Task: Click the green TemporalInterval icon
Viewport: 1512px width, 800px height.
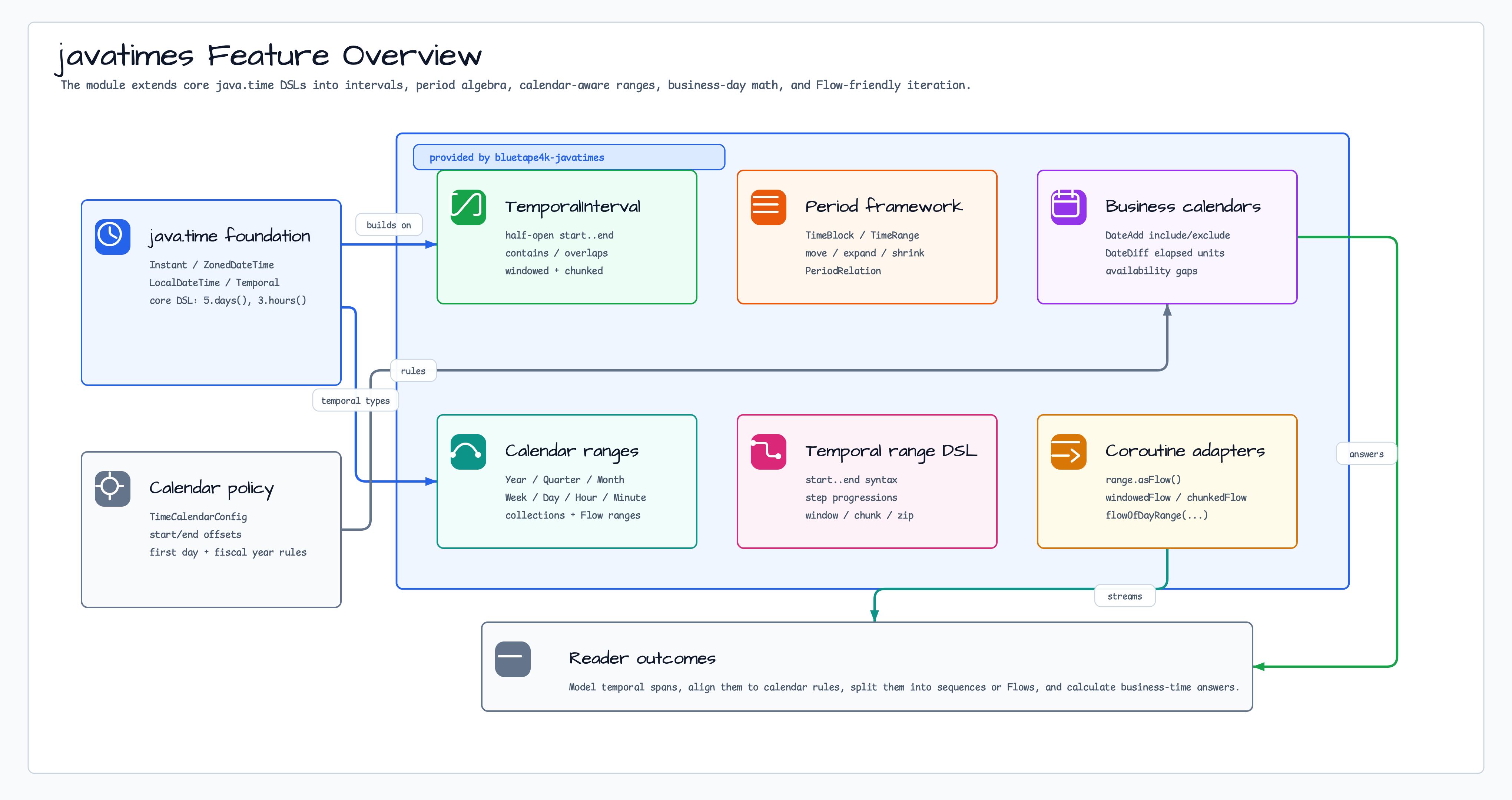Action: coord(468,207)
